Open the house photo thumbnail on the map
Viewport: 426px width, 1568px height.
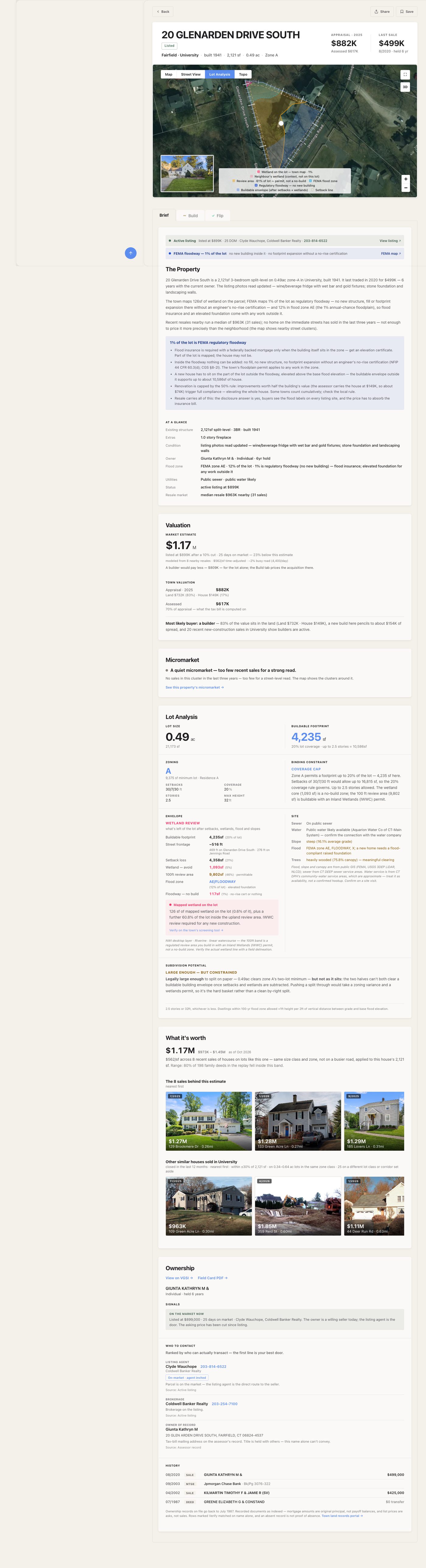tap(187, 173)
